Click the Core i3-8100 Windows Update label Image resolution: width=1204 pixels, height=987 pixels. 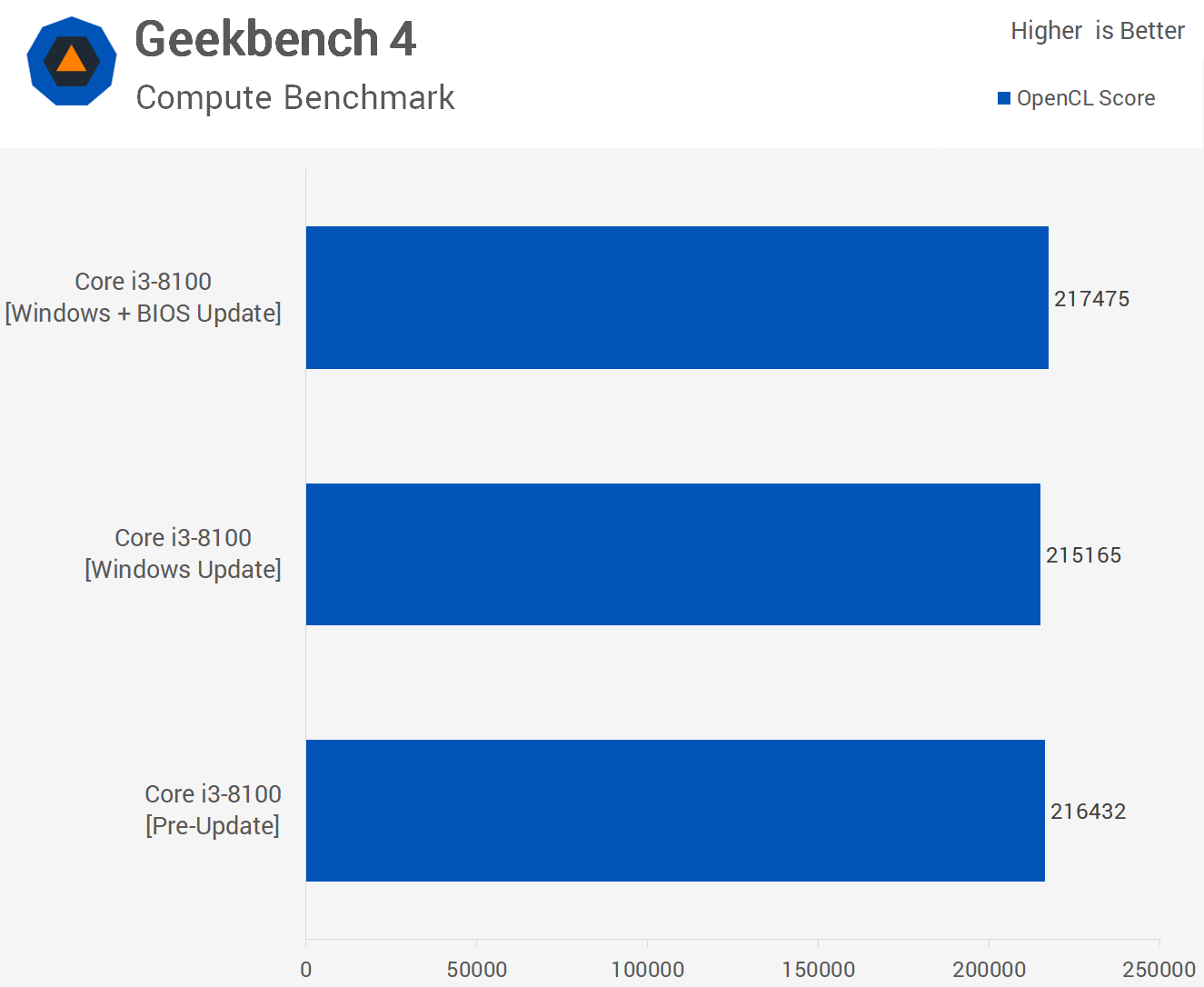(183, 553)
